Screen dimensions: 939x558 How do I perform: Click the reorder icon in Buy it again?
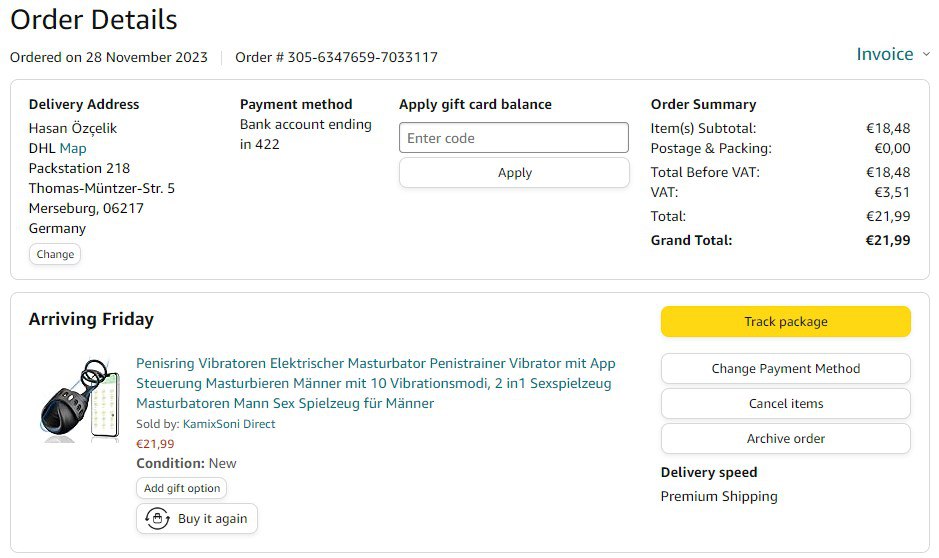pos(157,518)
